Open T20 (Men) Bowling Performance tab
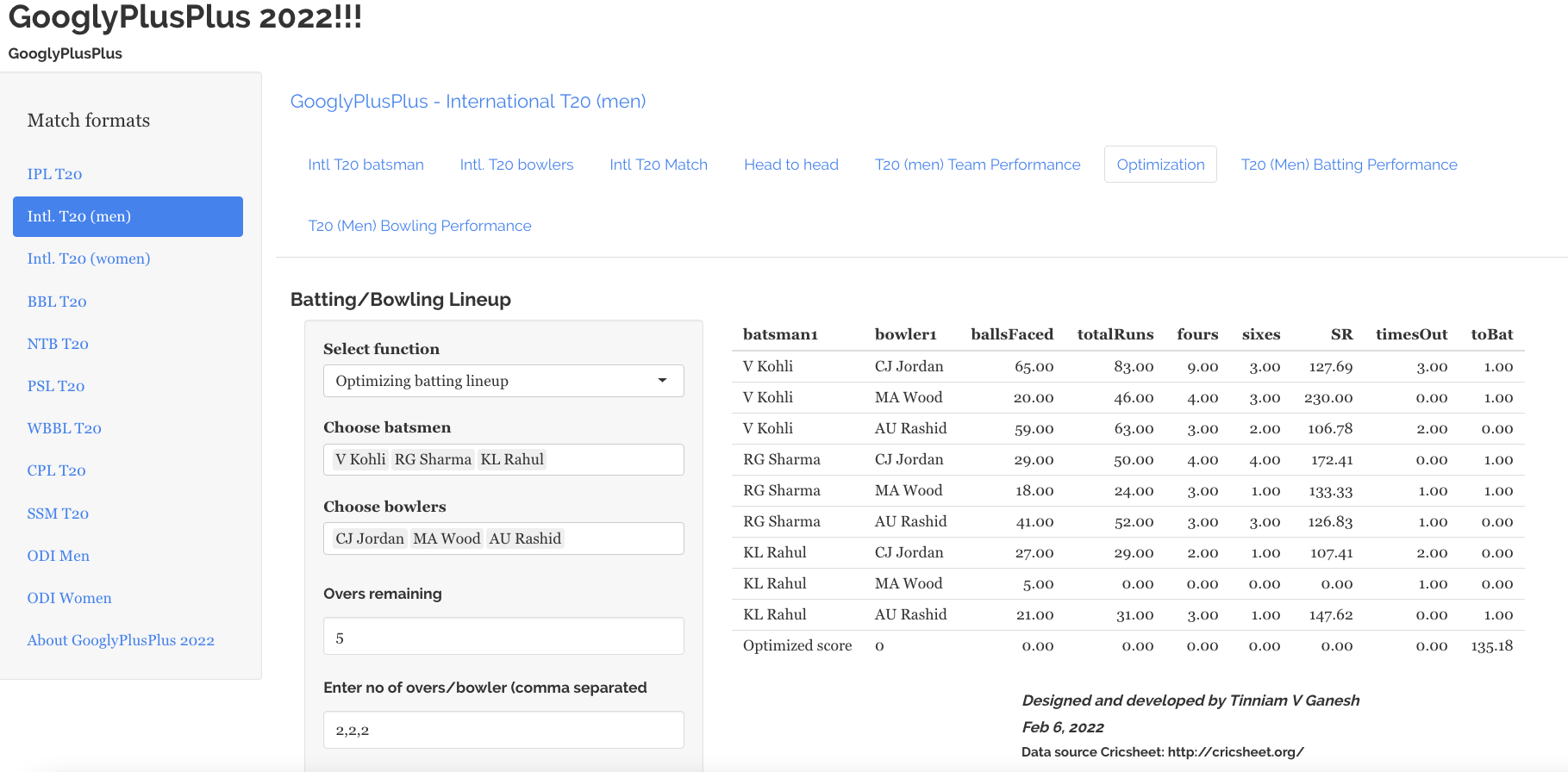The height and width of the screenshot is (772, 1568). pyautogui.click(x=419, y=226)
